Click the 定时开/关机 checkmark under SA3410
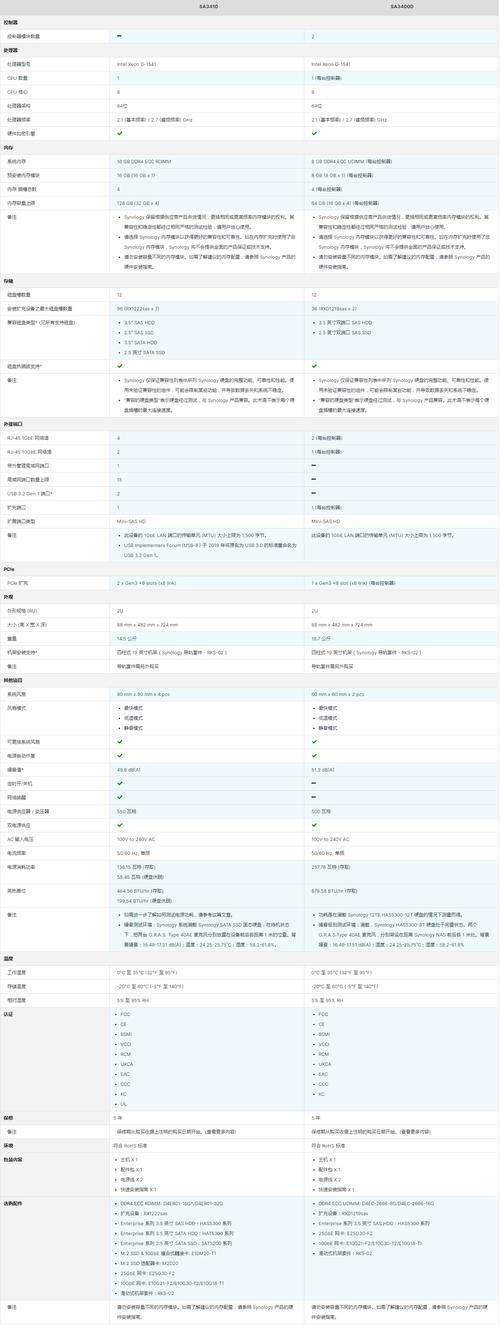500x1326 pixels. coord(119,783)
